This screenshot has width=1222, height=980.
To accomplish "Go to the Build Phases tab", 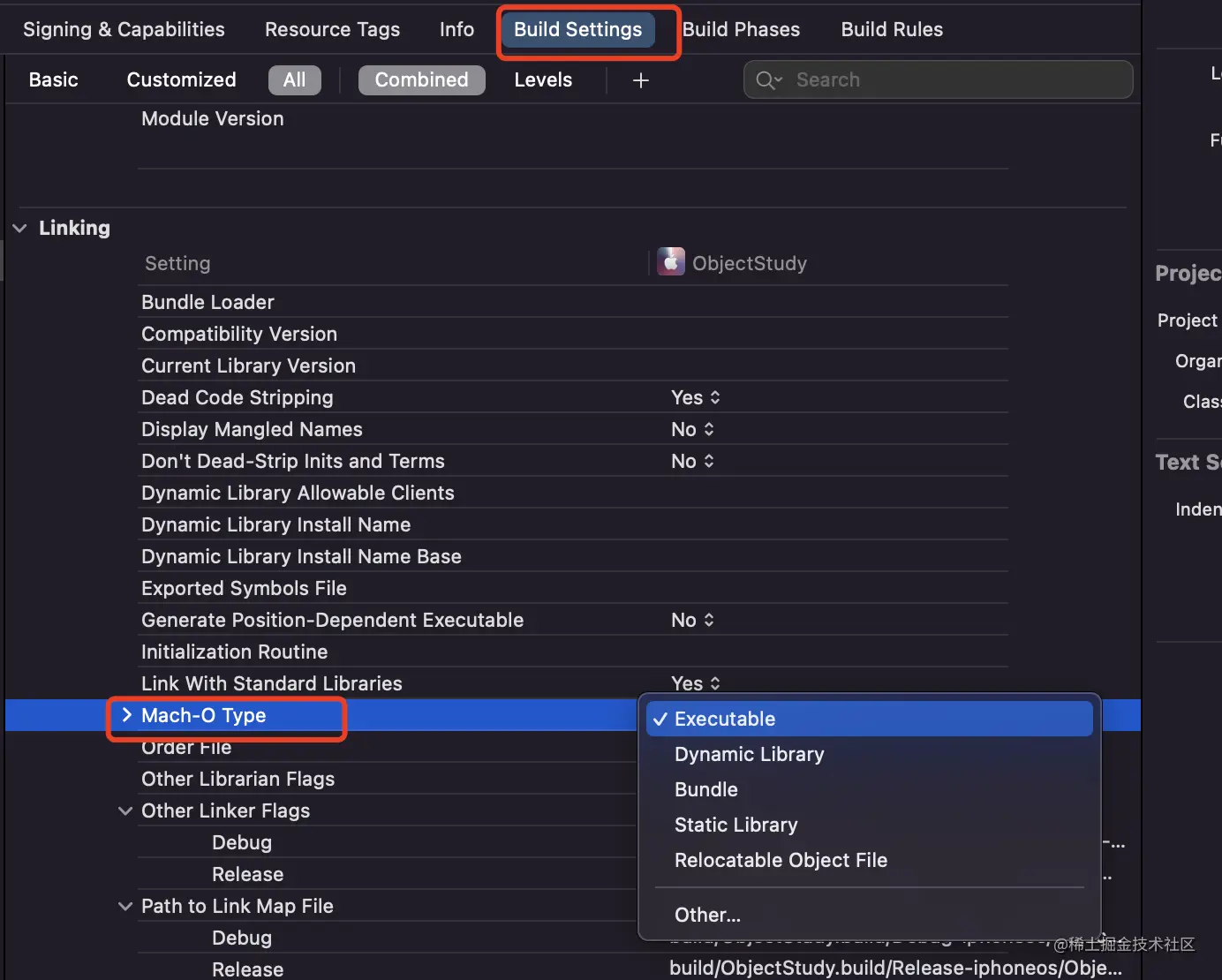I will [741, 29].
